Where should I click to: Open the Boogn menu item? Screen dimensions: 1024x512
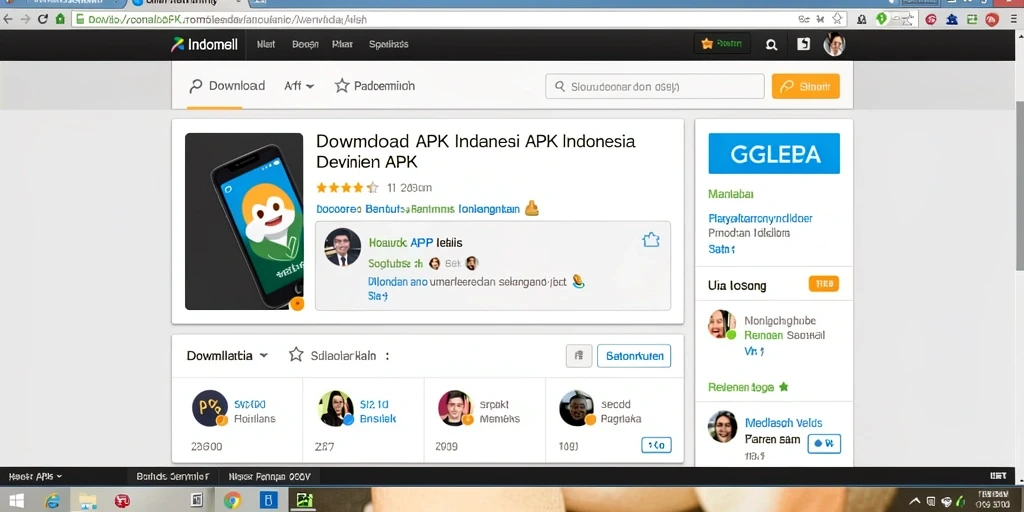point(305,44)
